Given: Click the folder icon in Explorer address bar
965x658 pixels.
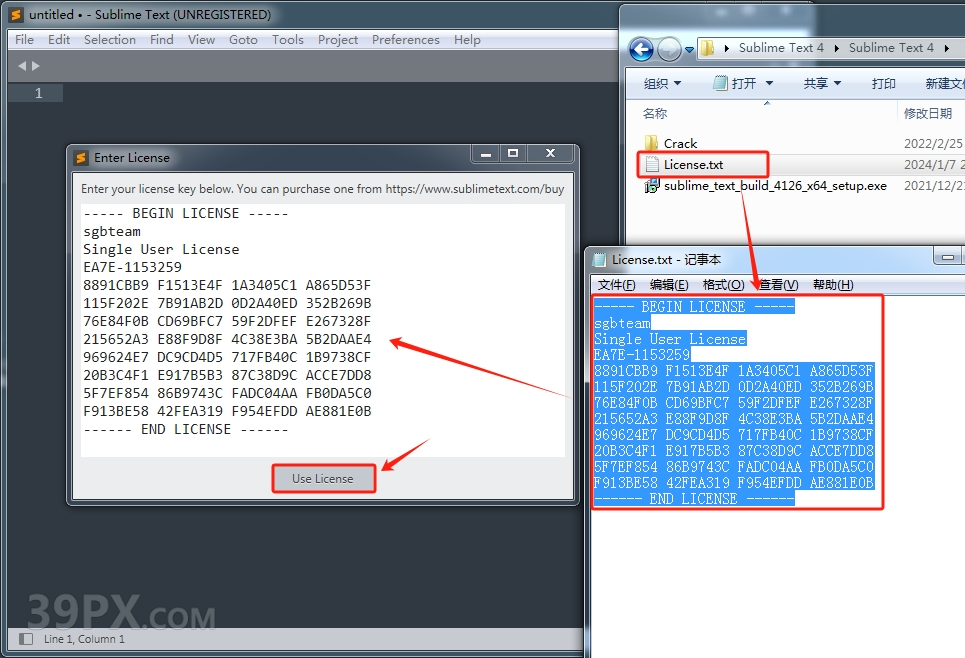Looking at the screenshot, I should (x=708, y=48).
